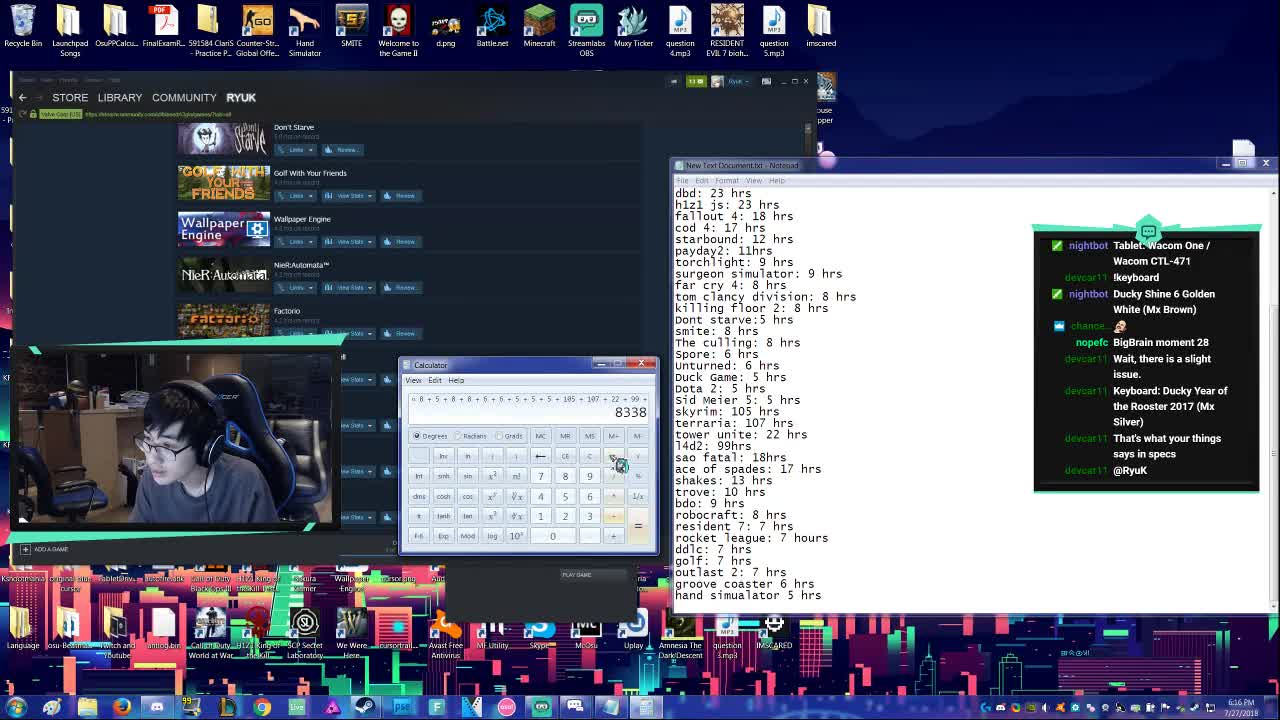Select Grads angle mode in Calculator

pyautogui.click(x=510, y=436)
